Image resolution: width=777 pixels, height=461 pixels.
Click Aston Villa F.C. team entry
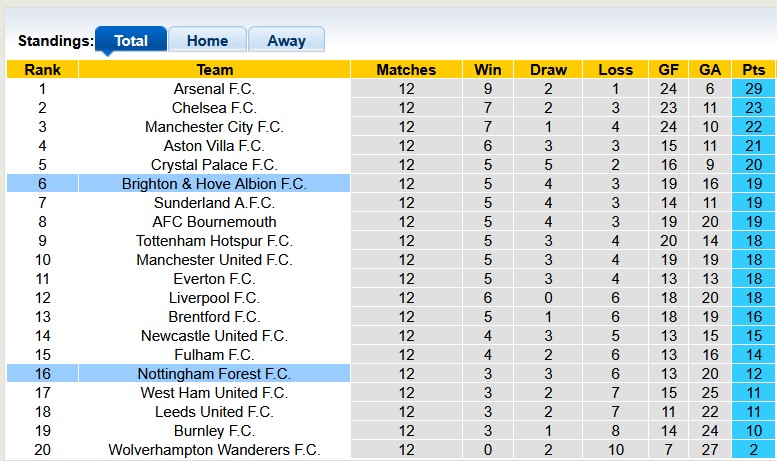[214, 146]
